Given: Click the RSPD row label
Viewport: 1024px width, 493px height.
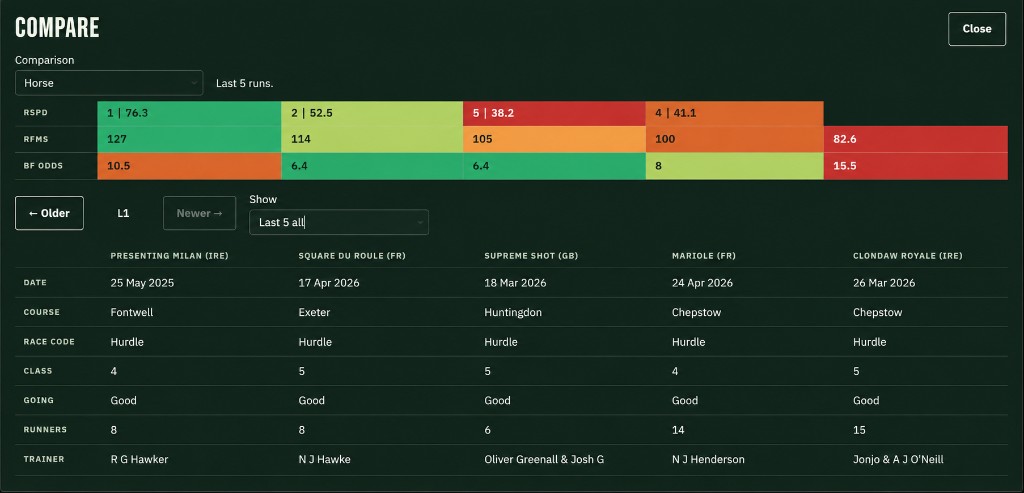Looking at the screenshot, I should (x=36, y=113).
